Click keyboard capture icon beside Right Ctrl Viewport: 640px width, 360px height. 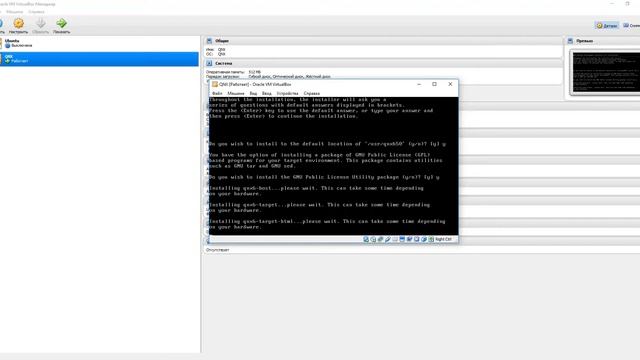click(x=431, y=239)
